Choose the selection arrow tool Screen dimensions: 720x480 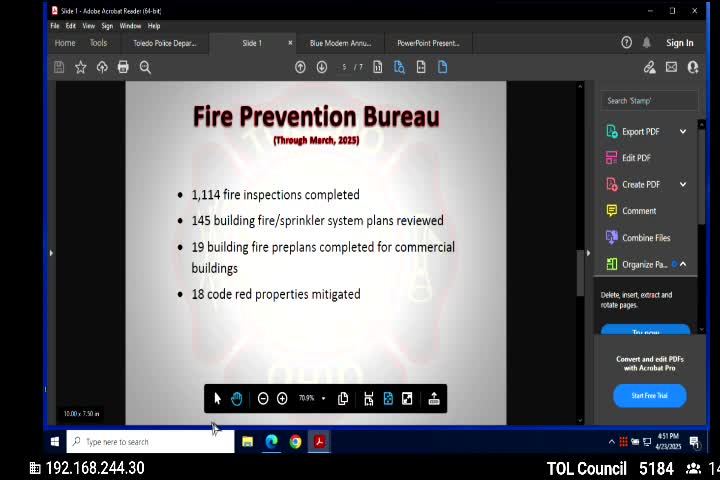point(218,399)
